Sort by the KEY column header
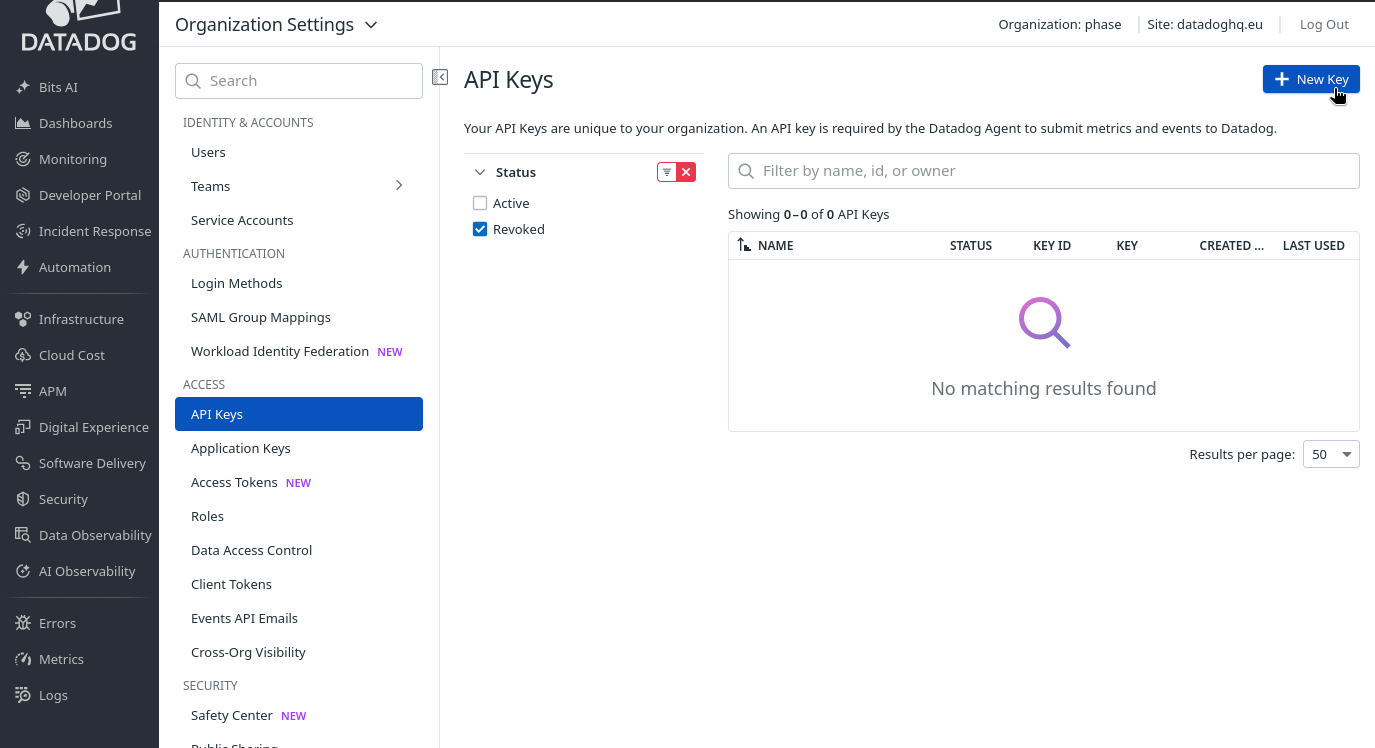Screen dimensions: 1375x748 (x=1127, y=245)
